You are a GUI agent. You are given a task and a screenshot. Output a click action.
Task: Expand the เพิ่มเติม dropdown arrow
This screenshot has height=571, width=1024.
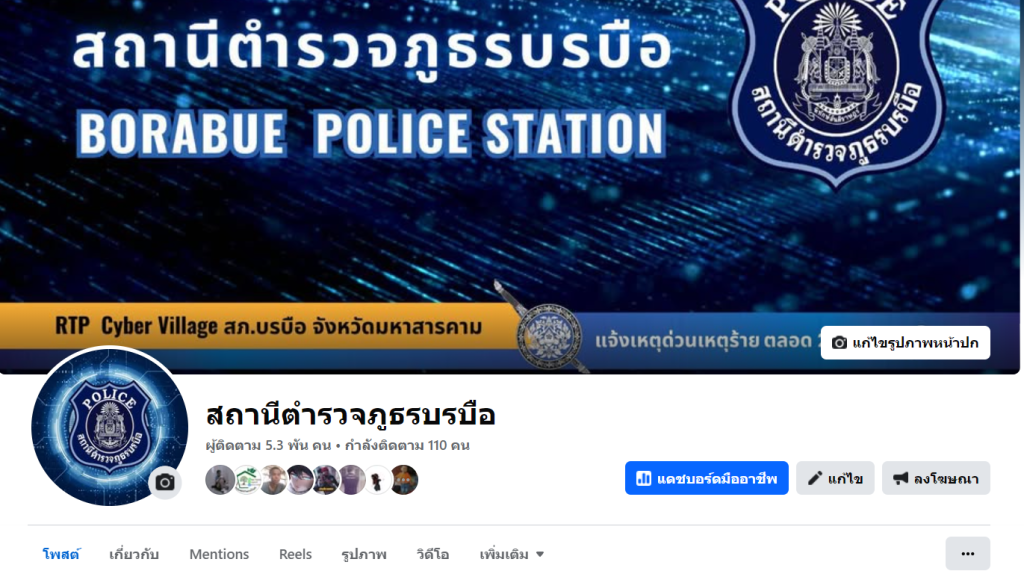(540, 555)
